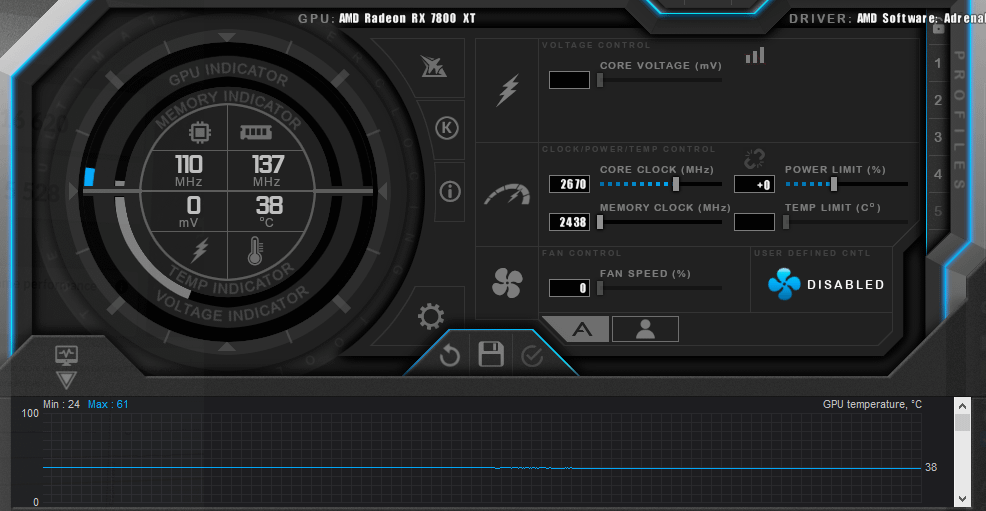The width and height of the screenshot is (986, 511).
Task: Edit the memory clock value 2438
Action: click(x=569, y=222)
